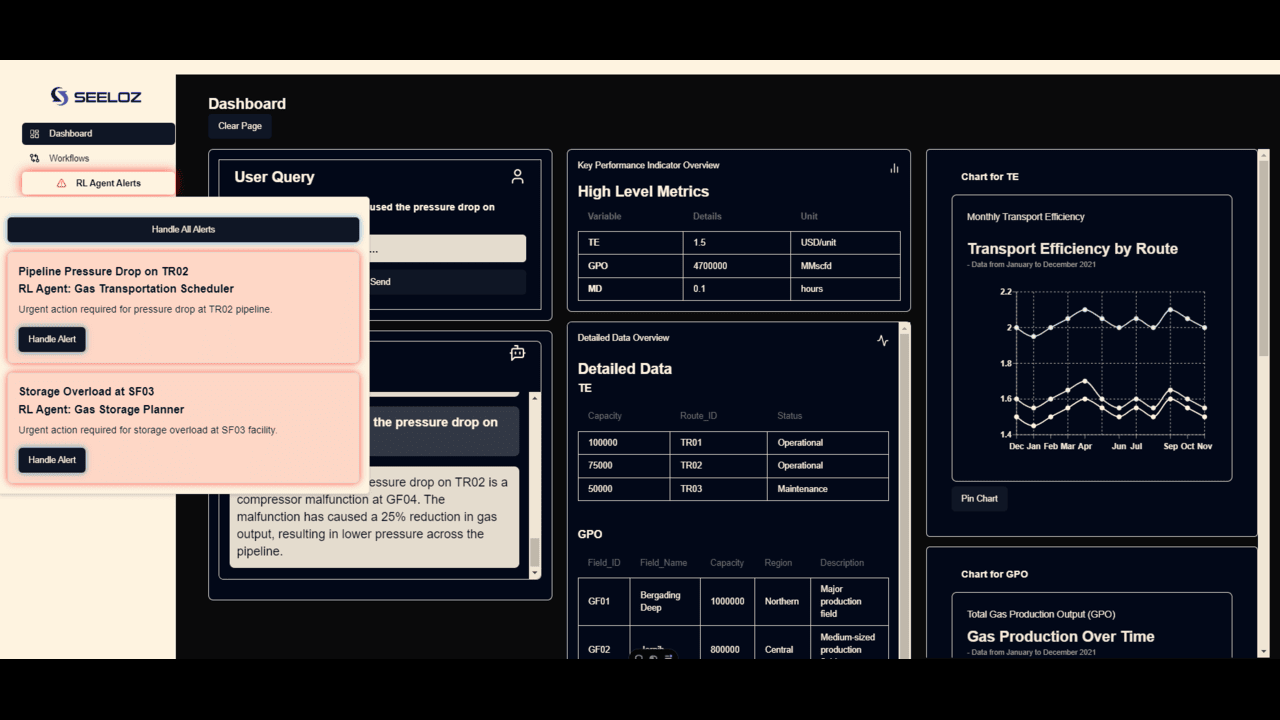Click the activity pulse icon in Detailed Data Overview

[882, 340]
